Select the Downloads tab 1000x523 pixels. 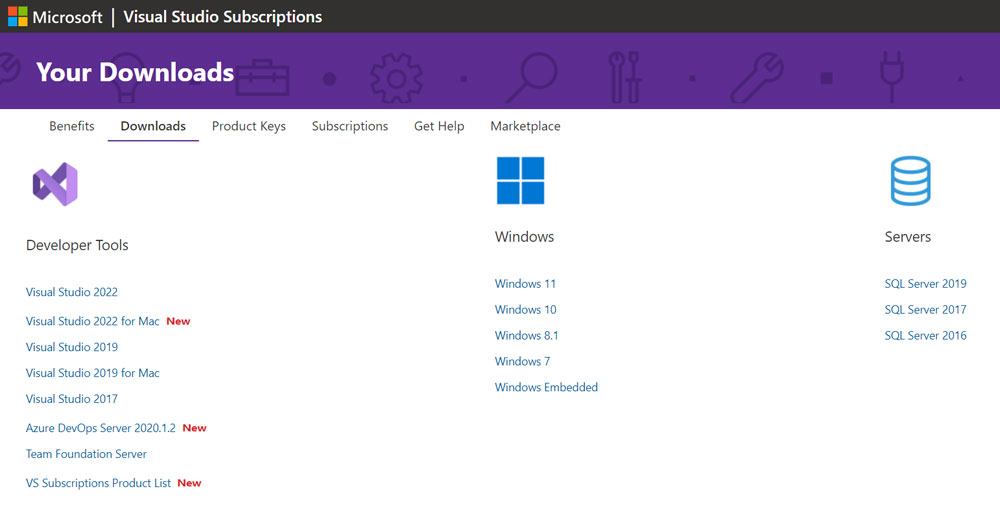153,126
